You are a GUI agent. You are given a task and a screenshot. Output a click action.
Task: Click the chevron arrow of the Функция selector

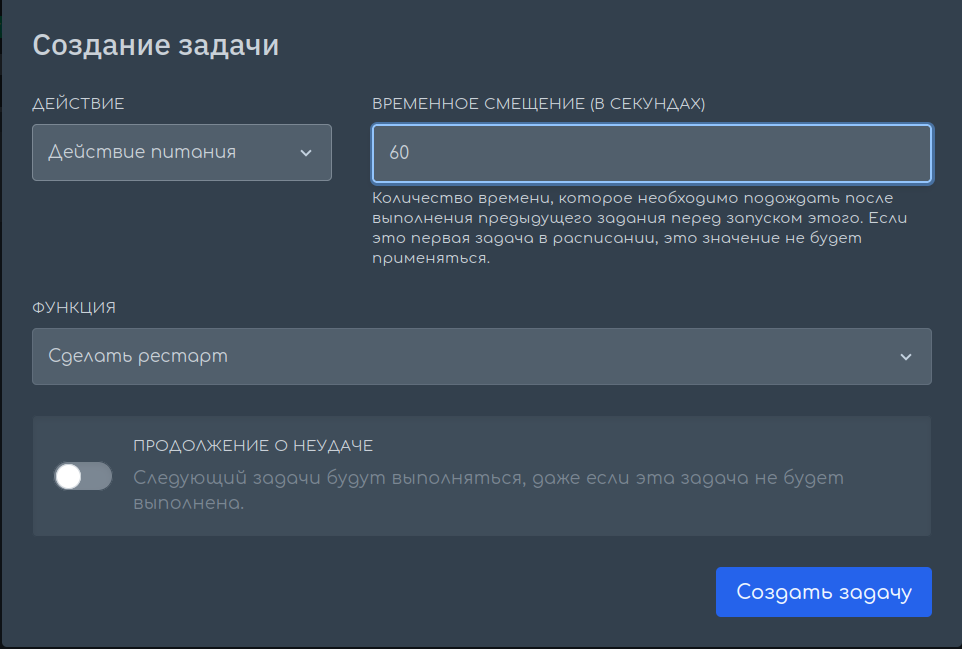pyautogui.click(x=906, y=356)
